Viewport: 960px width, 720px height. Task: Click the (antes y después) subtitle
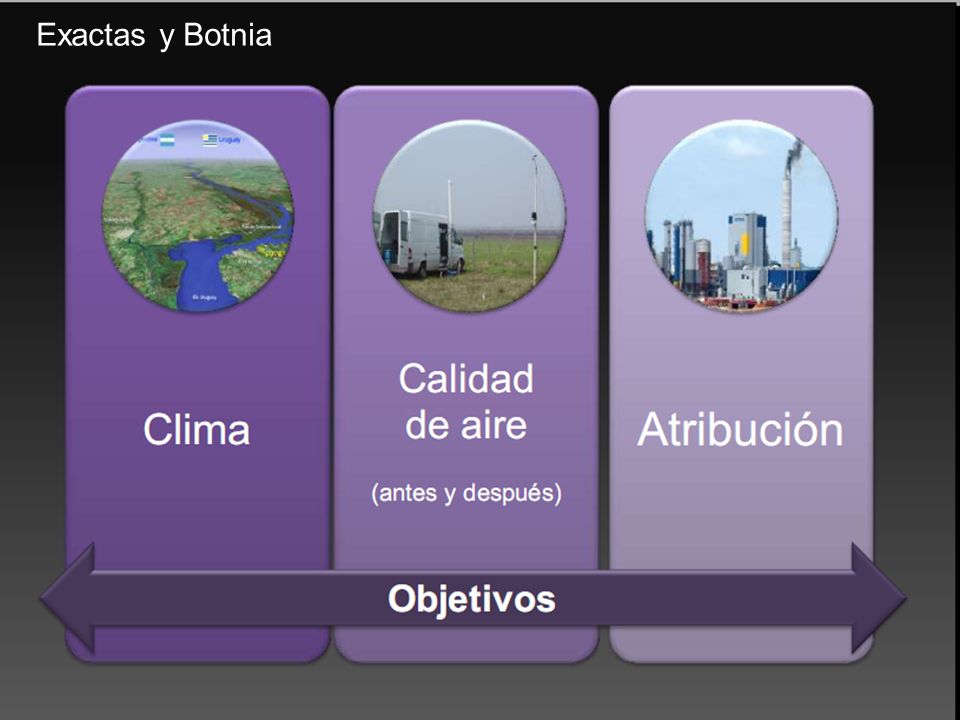(466, 493)
